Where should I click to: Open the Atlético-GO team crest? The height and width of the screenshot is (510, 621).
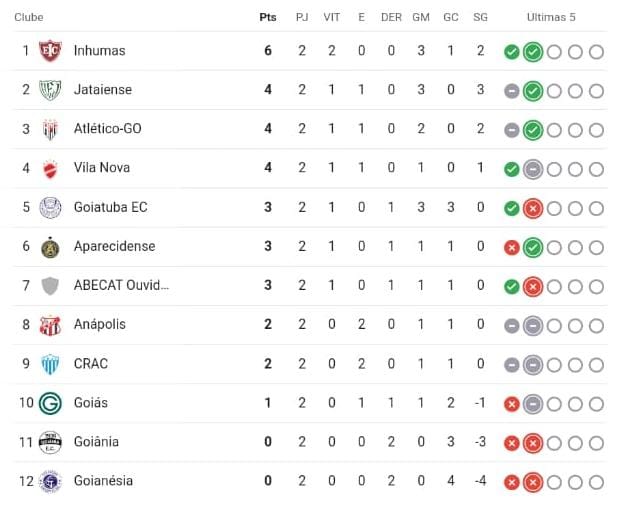coord(50,129)
